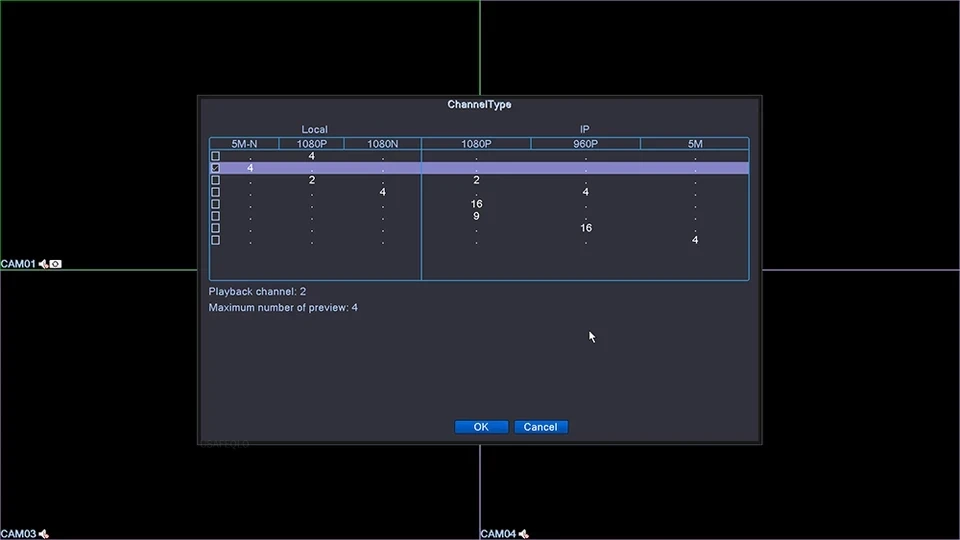Dismiss the ChannelType dialog with Cancel
960x540 pixels.
click(x=541, y=427)
